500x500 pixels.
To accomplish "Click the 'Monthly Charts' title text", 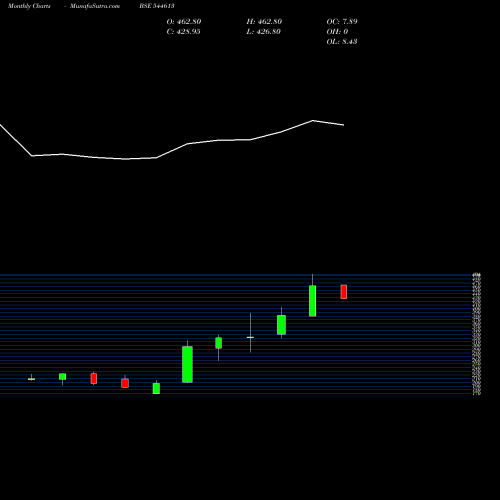I will 29,6.
